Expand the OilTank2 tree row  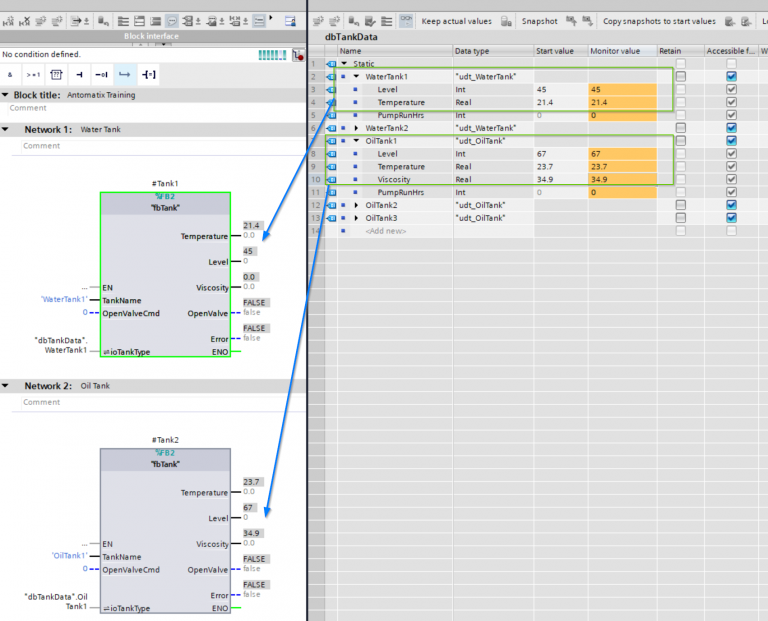click(x=357, y=205)
